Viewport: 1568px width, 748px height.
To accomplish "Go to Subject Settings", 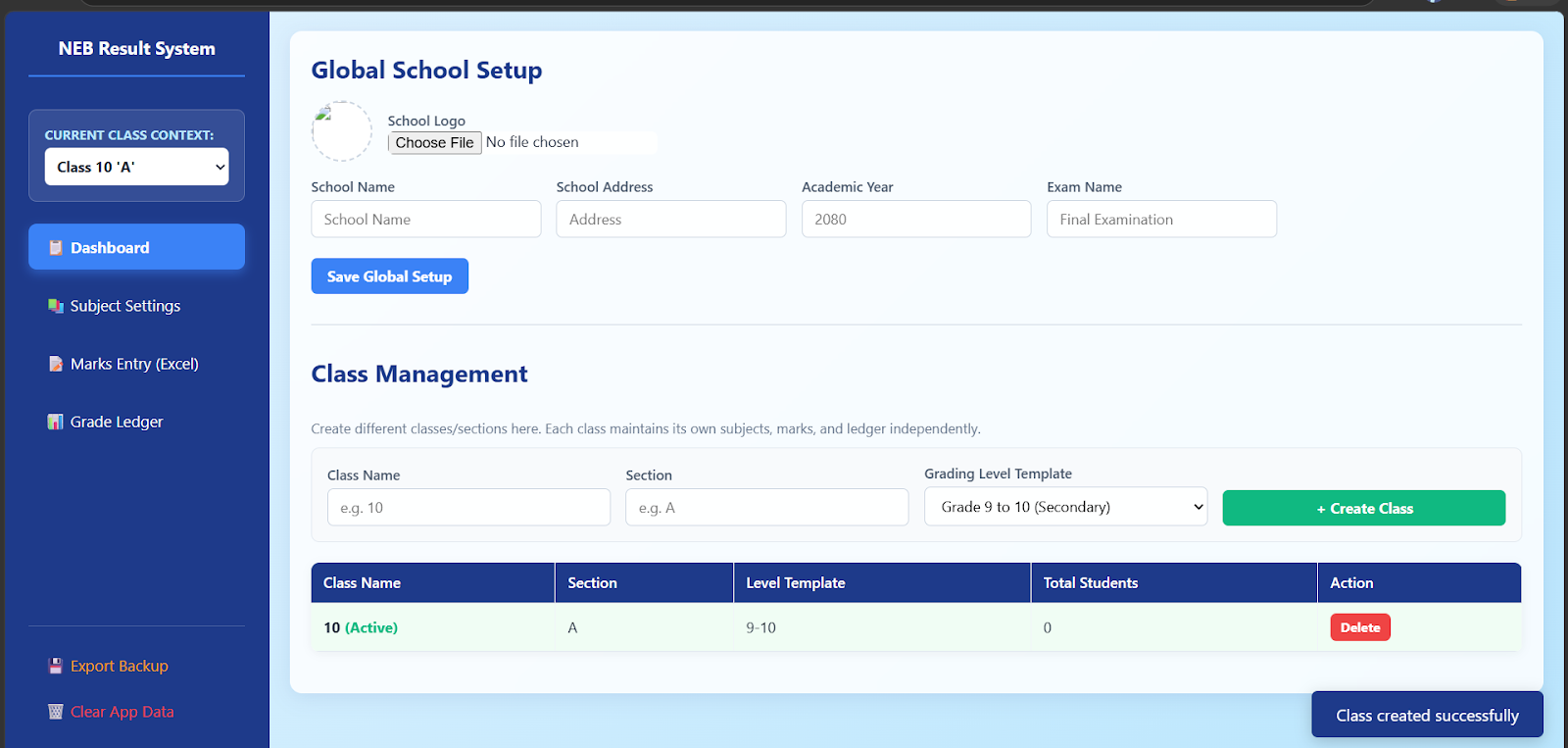I will (x=136, y=306).
